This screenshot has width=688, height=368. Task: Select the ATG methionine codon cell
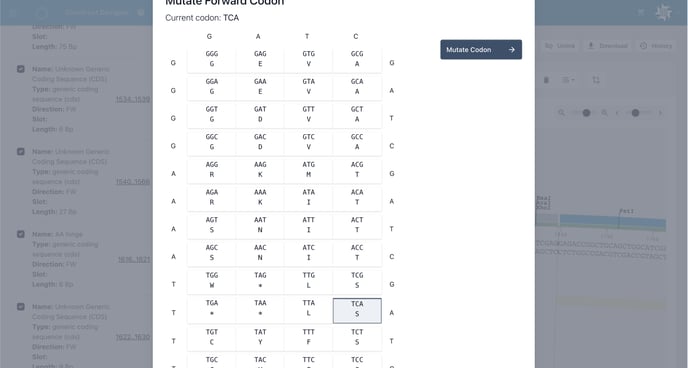tap(308, 170)
